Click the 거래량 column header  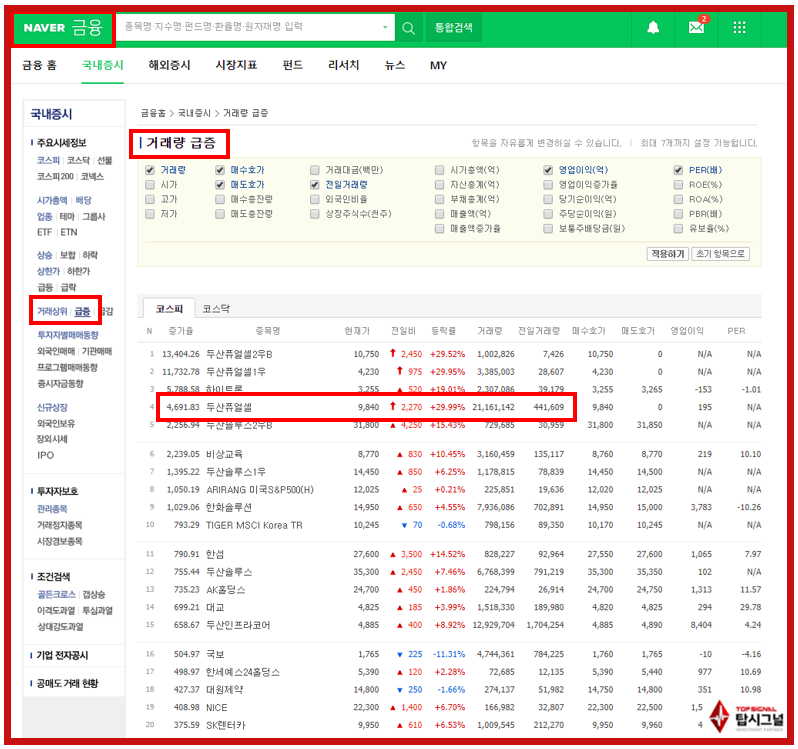[489, 331]
